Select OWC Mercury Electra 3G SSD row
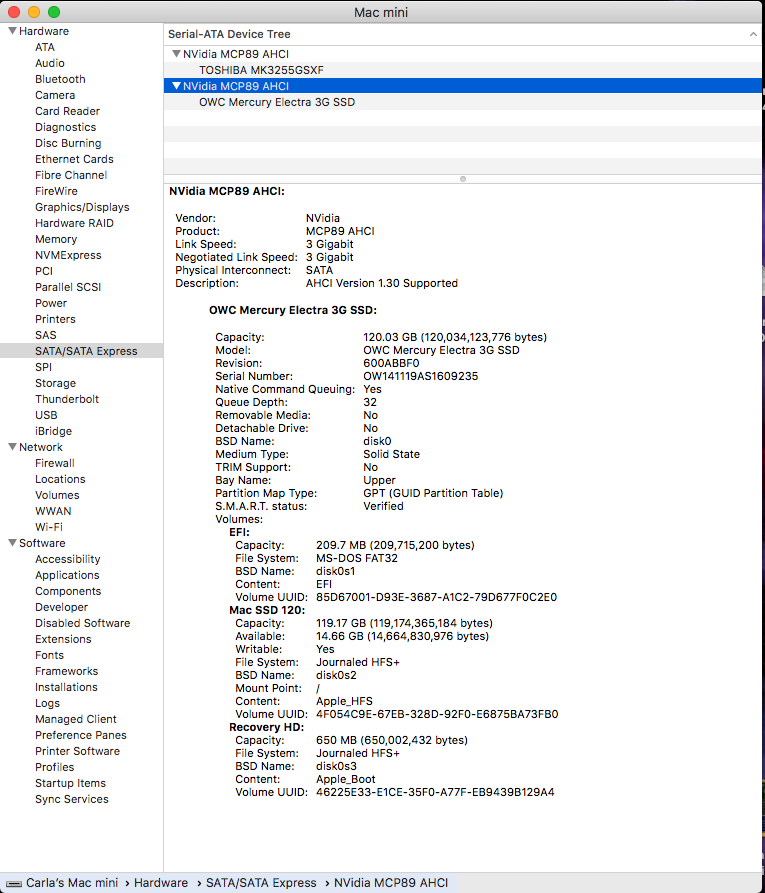765x893 pixels. (x=463, y=102)
